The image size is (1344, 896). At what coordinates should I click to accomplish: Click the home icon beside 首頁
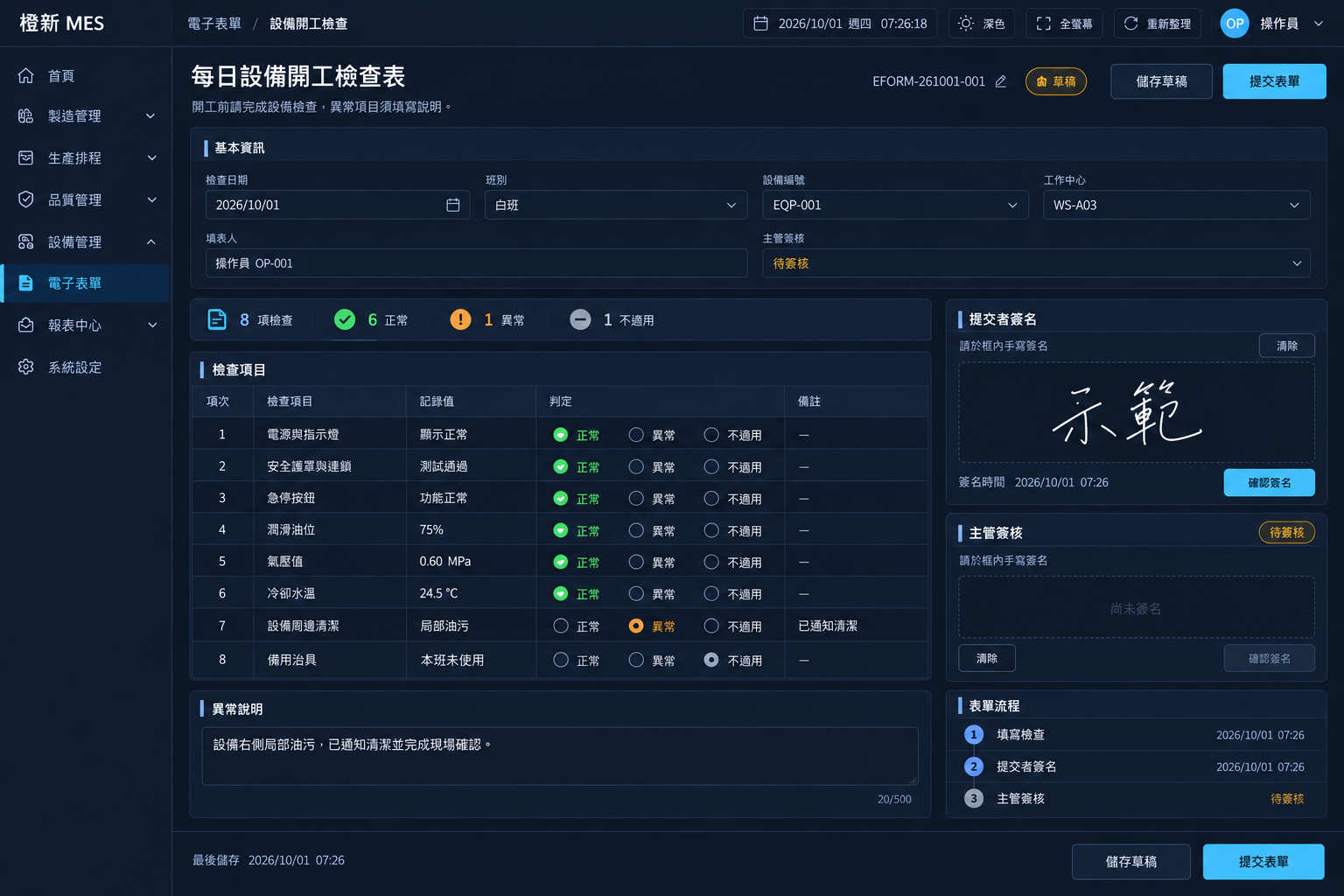tap(26, 76)
